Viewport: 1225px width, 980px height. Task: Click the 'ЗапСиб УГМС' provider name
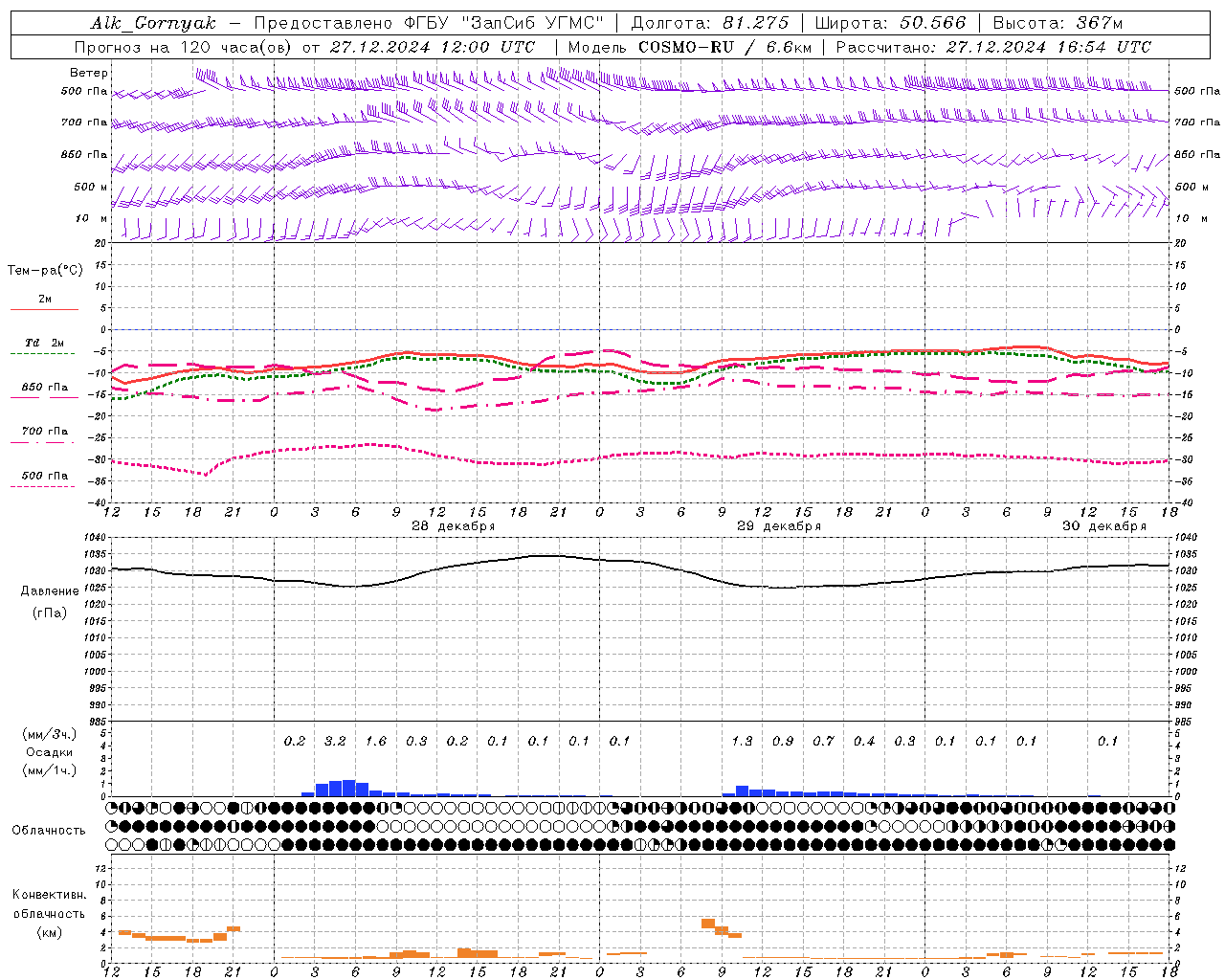coord(533,23)
